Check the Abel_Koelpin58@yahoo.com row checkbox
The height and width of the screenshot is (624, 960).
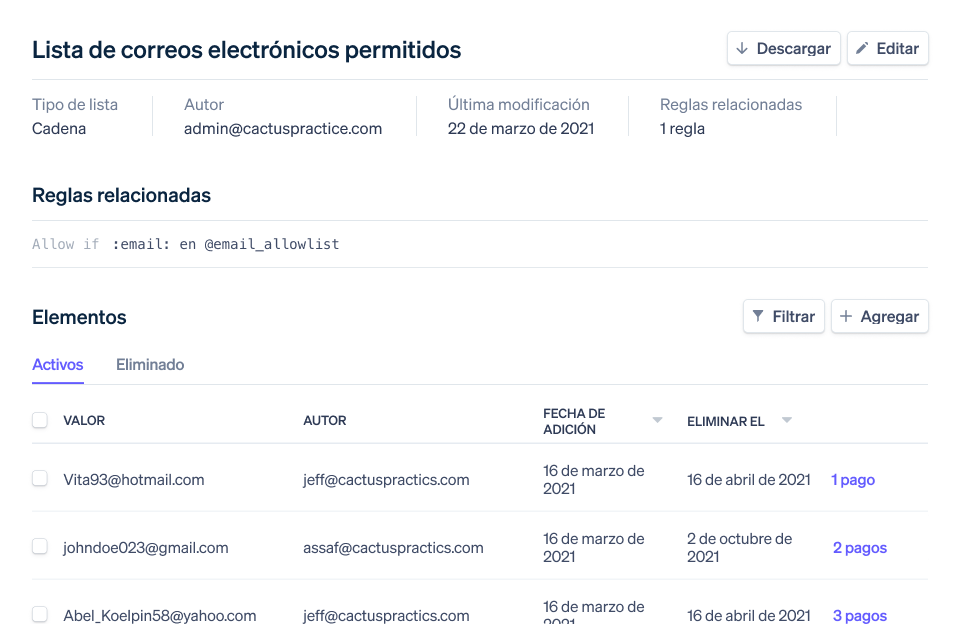coord(40,614)
